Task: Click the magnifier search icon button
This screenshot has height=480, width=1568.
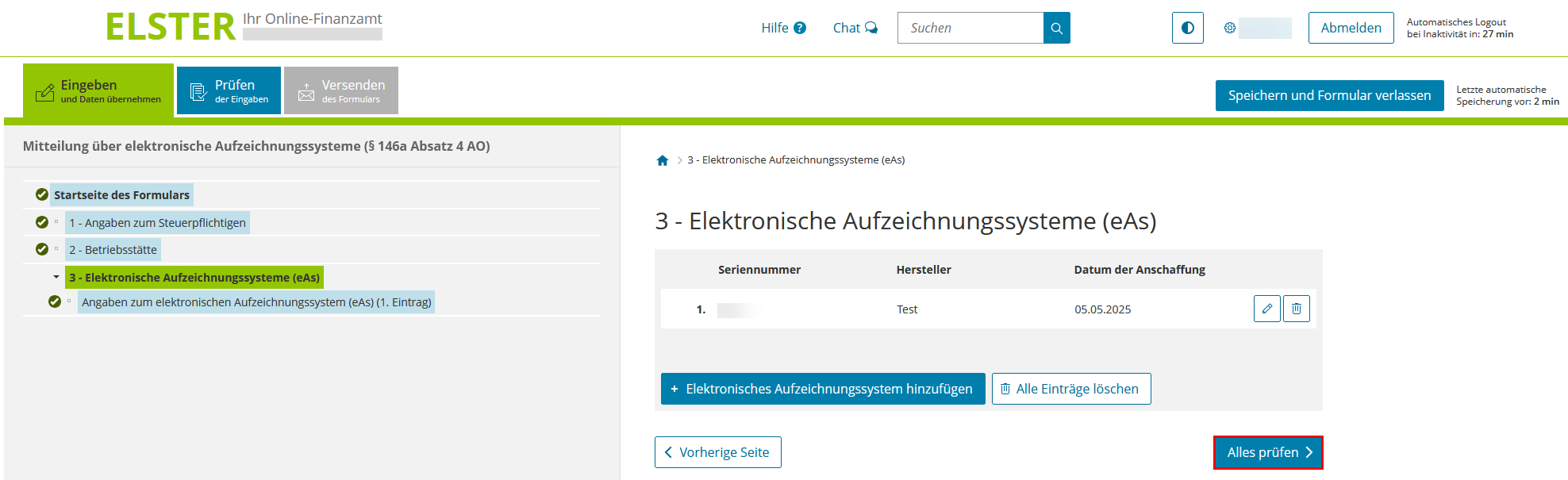Action: tap(1056, 28)
